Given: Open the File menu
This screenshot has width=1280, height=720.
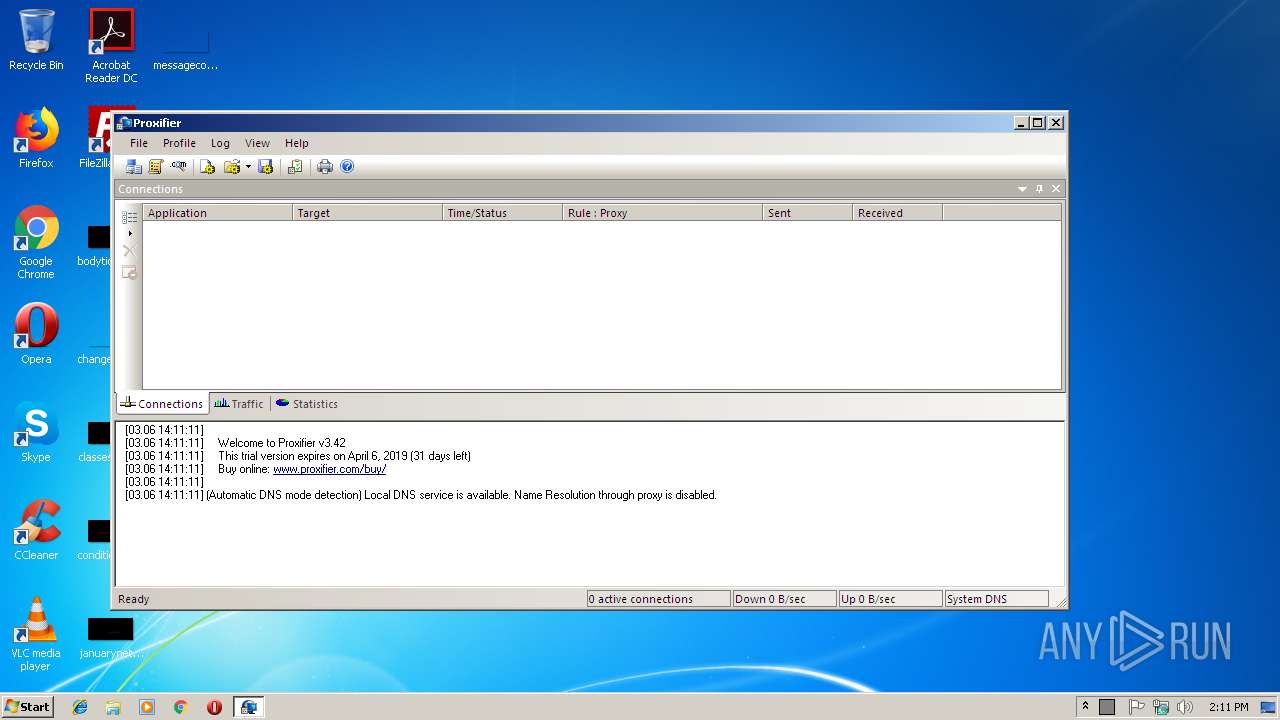Looking at the screenshot, I should click(x=139, y=143).
